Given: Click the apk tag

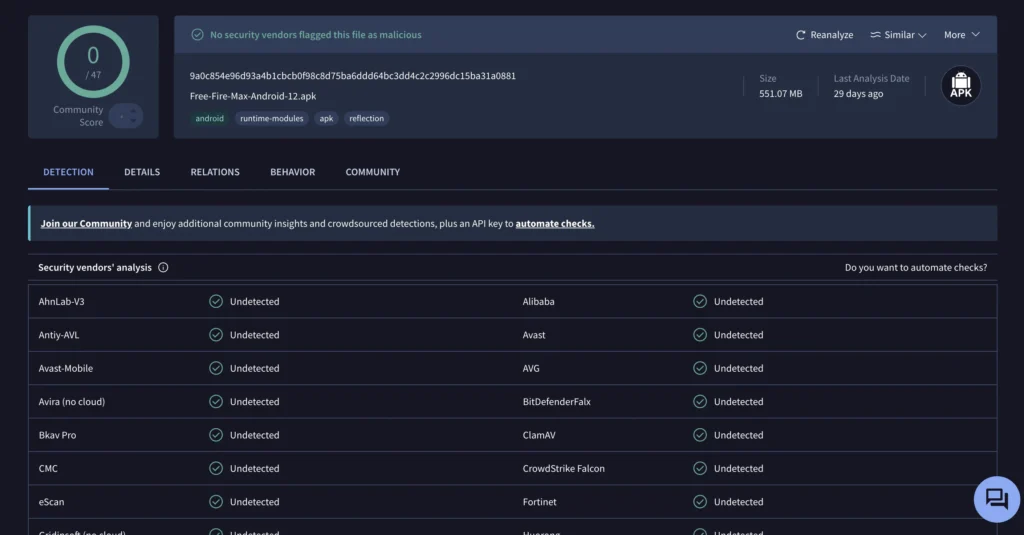Looking at the screenshot, I should [326, 118].
